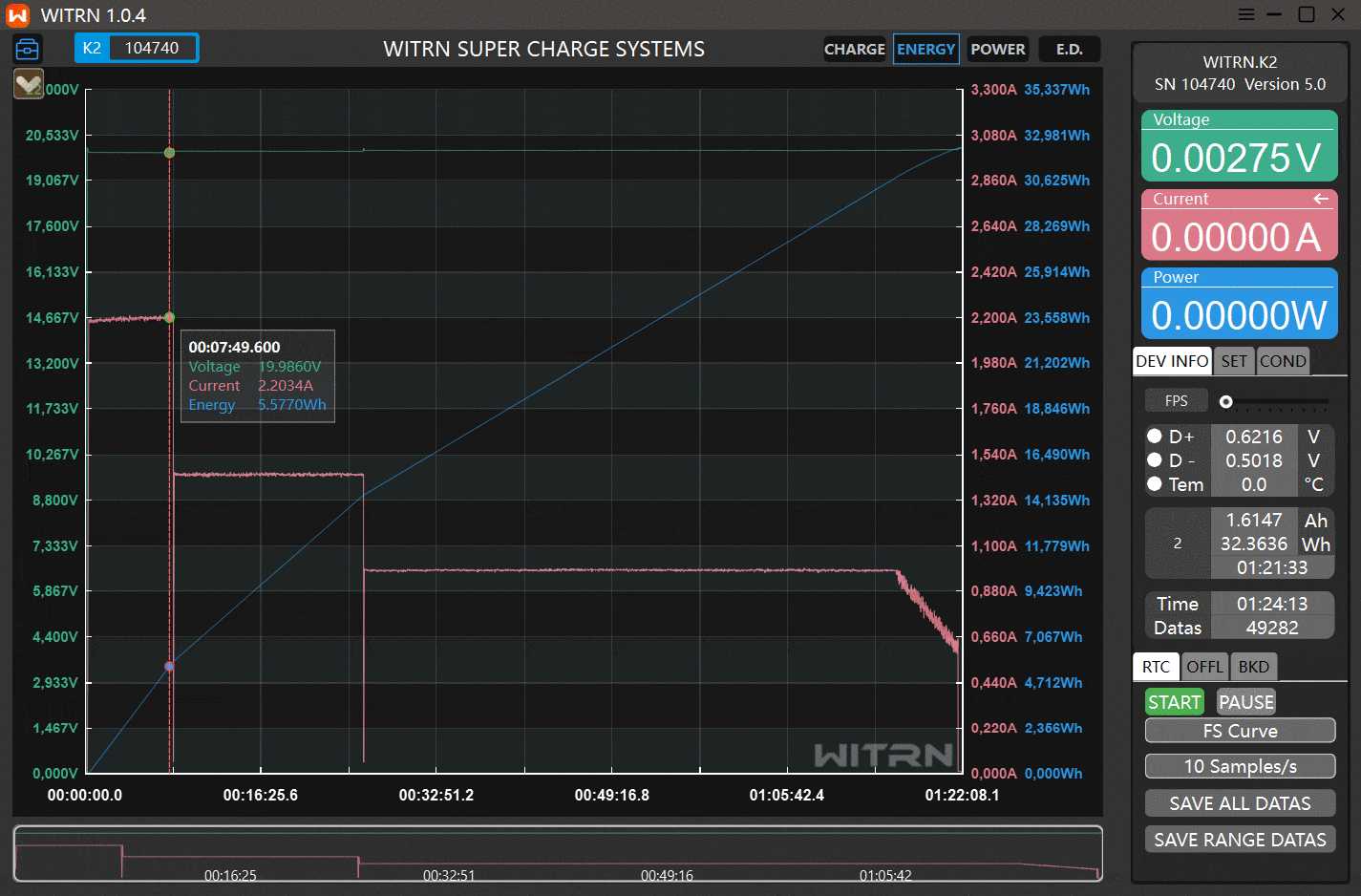The image size is (1361, 896).
Task: Open the K2 104740 device selector
Action: pos(137,48)
